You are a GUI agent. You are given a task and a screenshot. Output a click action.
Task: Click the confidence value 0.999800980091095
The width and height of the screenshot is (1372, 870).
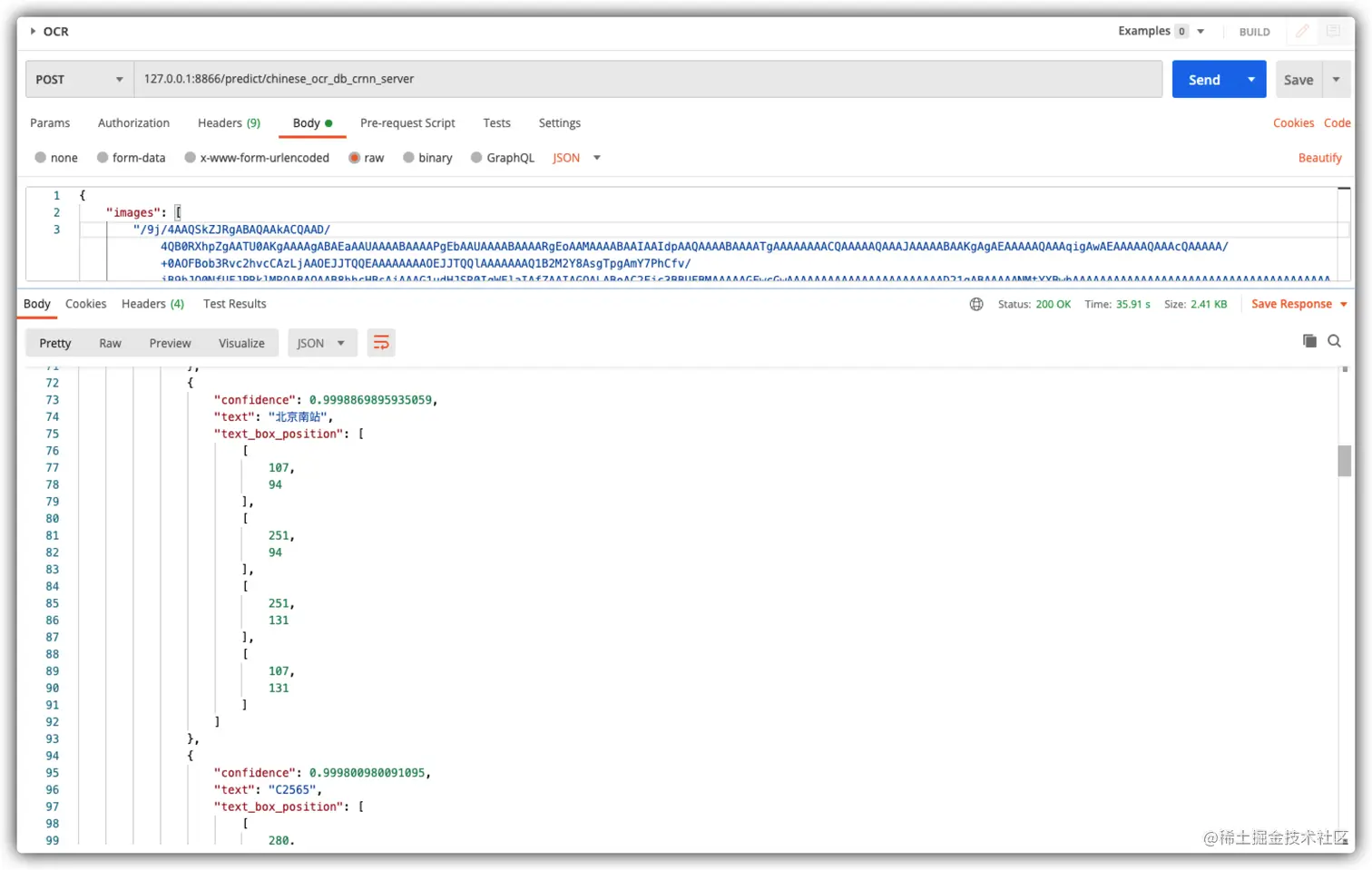click(367, 773)
